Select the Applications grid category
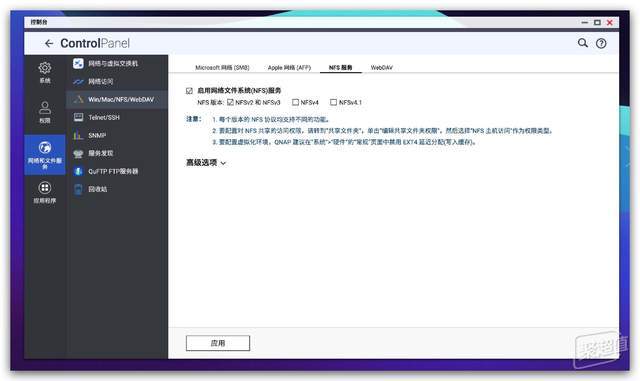Screen dimensions: 640x381 point(45,192)
